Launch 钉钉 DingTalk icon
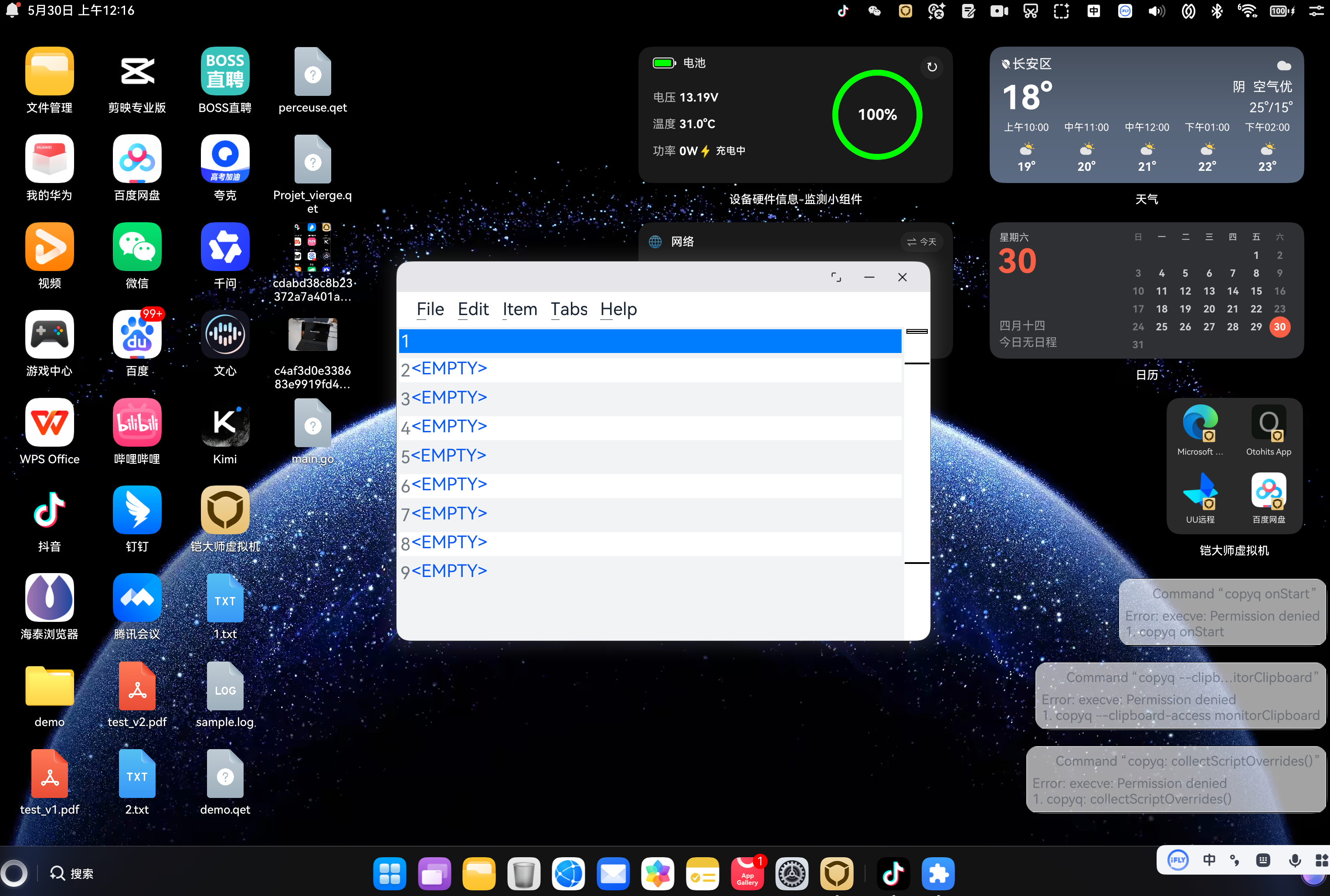The height and width of the screenshot is (896, 1330). point(137,510)
